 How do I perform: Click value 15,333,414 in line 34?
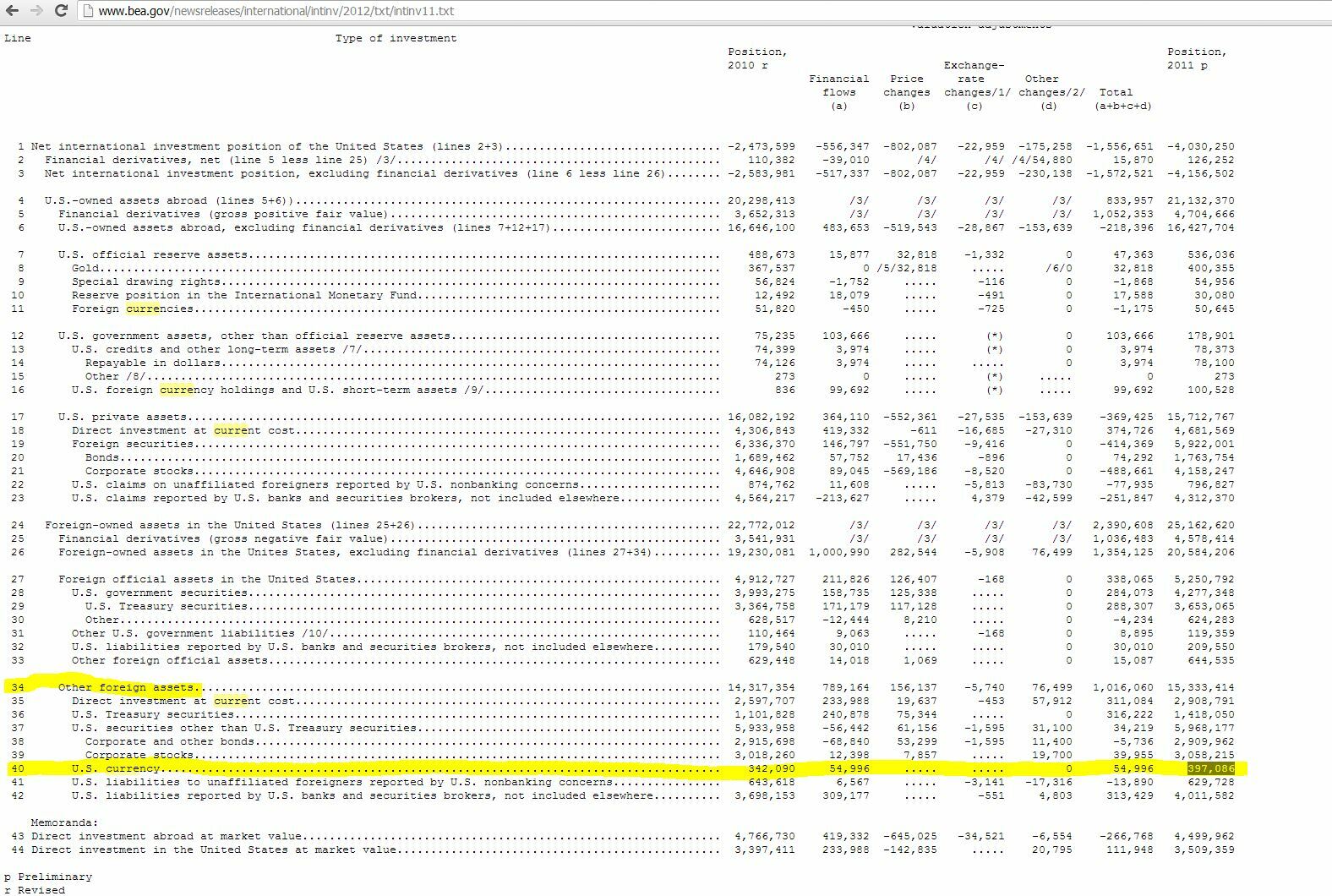click(1200, 688)
